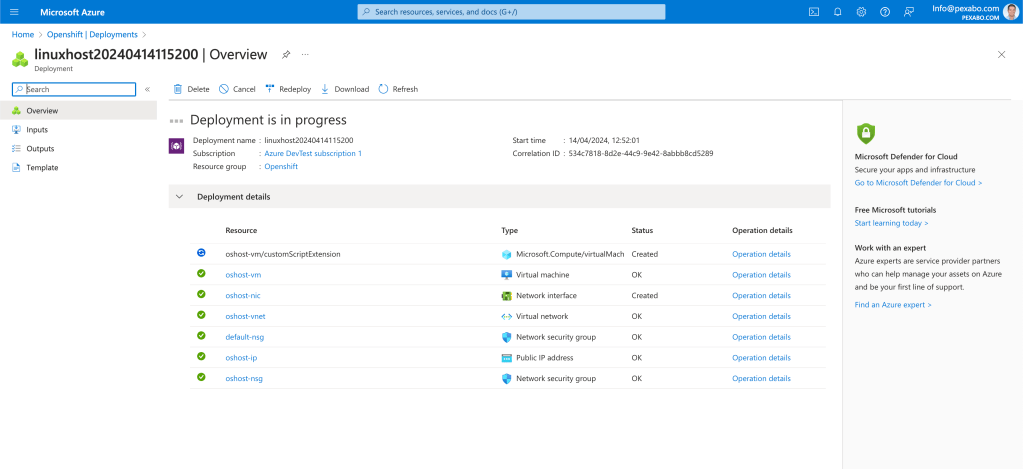
Task: Go to Home breadcrumb
Action: pos(23,35)
